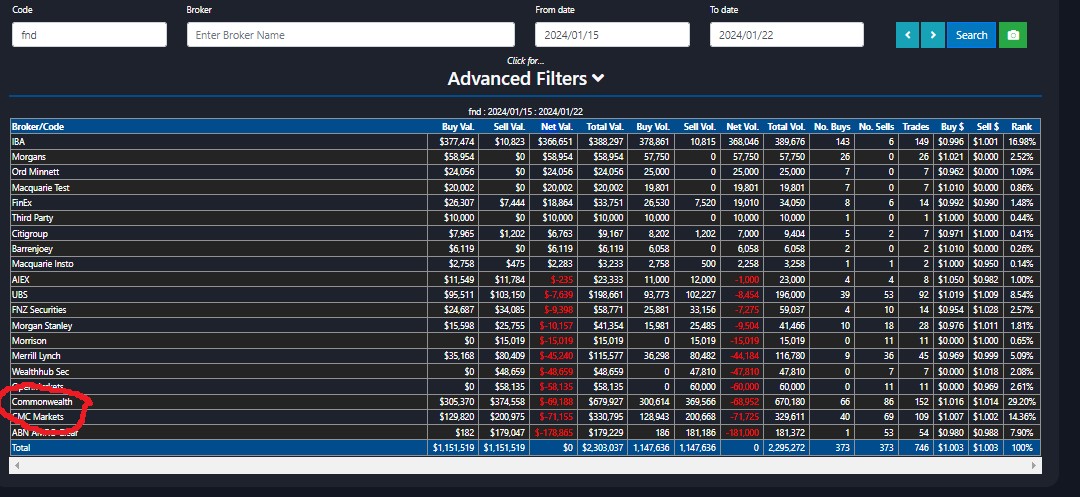Click the next date range arrow button
Viewport: 1080px width, 497px height.
[x=933, y=35]
